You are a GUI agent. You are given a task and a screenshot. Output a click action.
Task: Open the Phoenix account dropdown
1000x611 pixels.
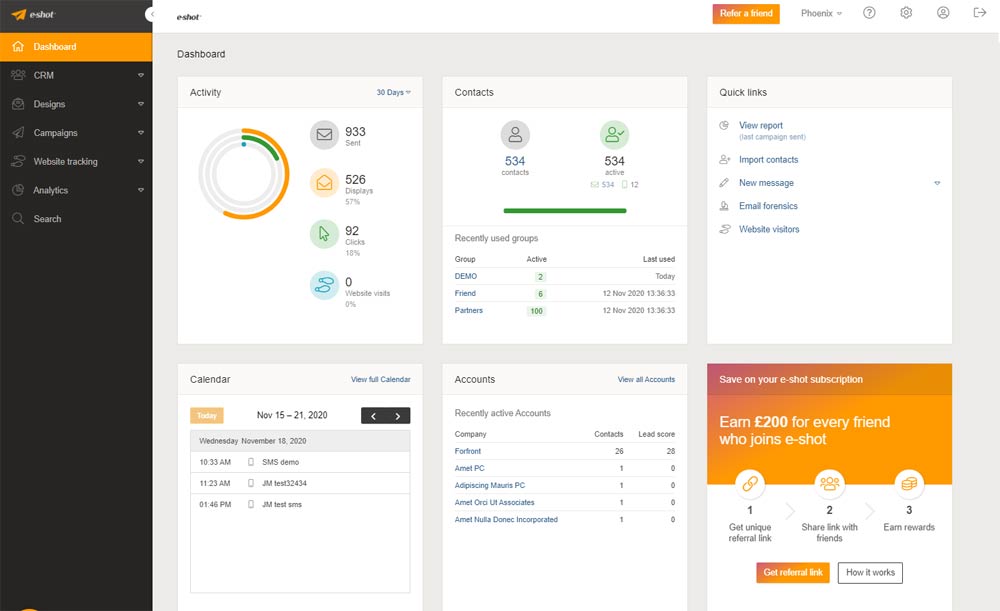[821, 13]
